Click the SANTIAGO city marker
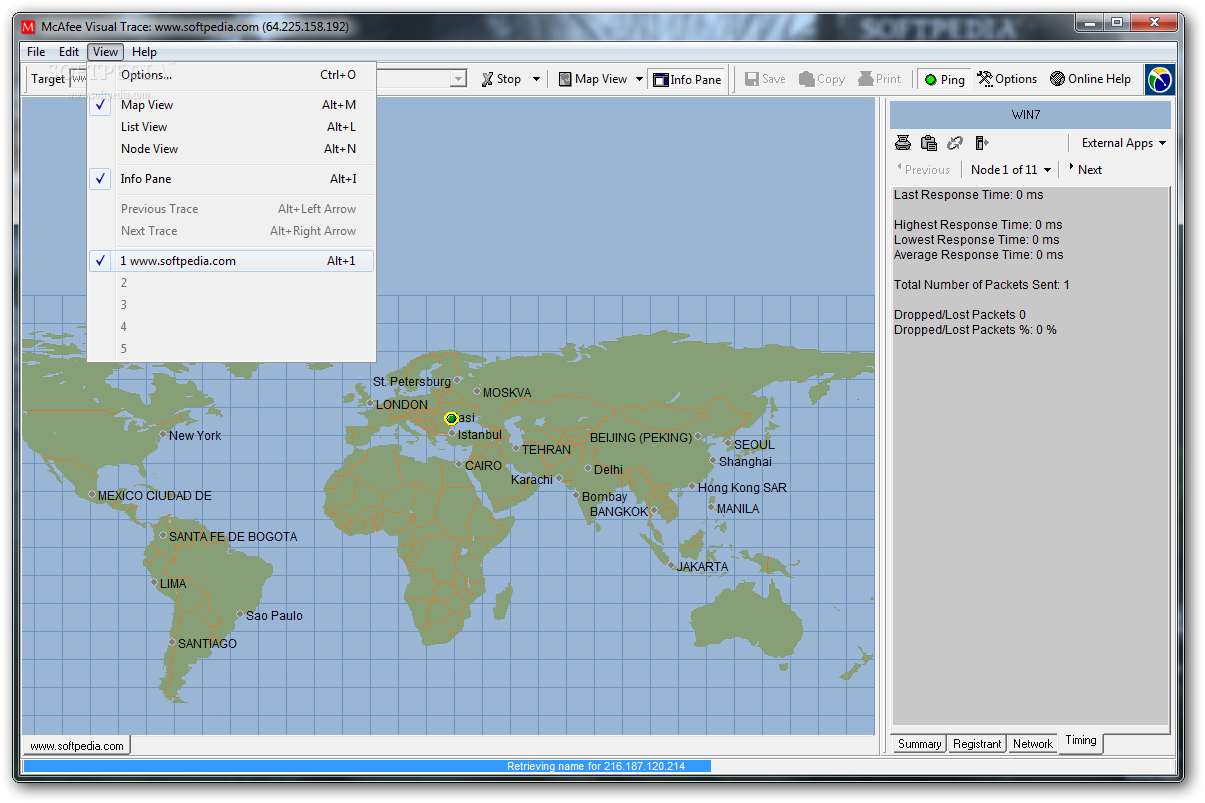This screenshot has width=1205, height=803. pos(172,642)
